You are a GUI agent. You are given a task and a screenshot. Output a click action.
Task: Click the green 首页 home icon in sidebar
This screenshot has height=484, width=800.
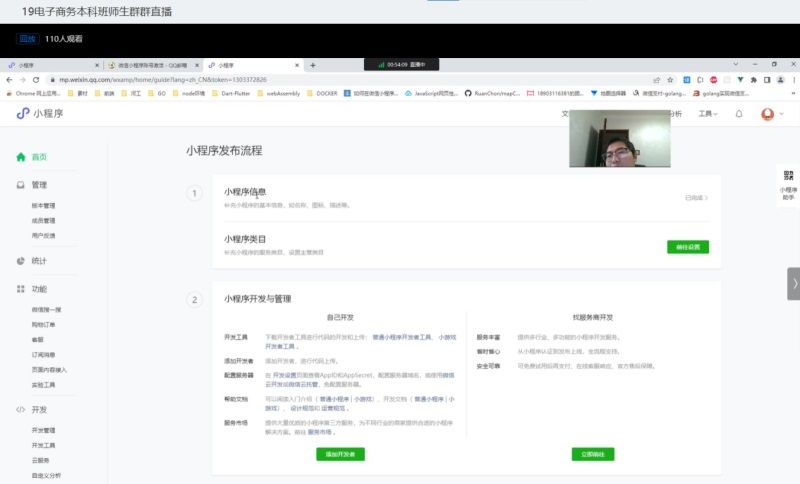coord(21,157)
